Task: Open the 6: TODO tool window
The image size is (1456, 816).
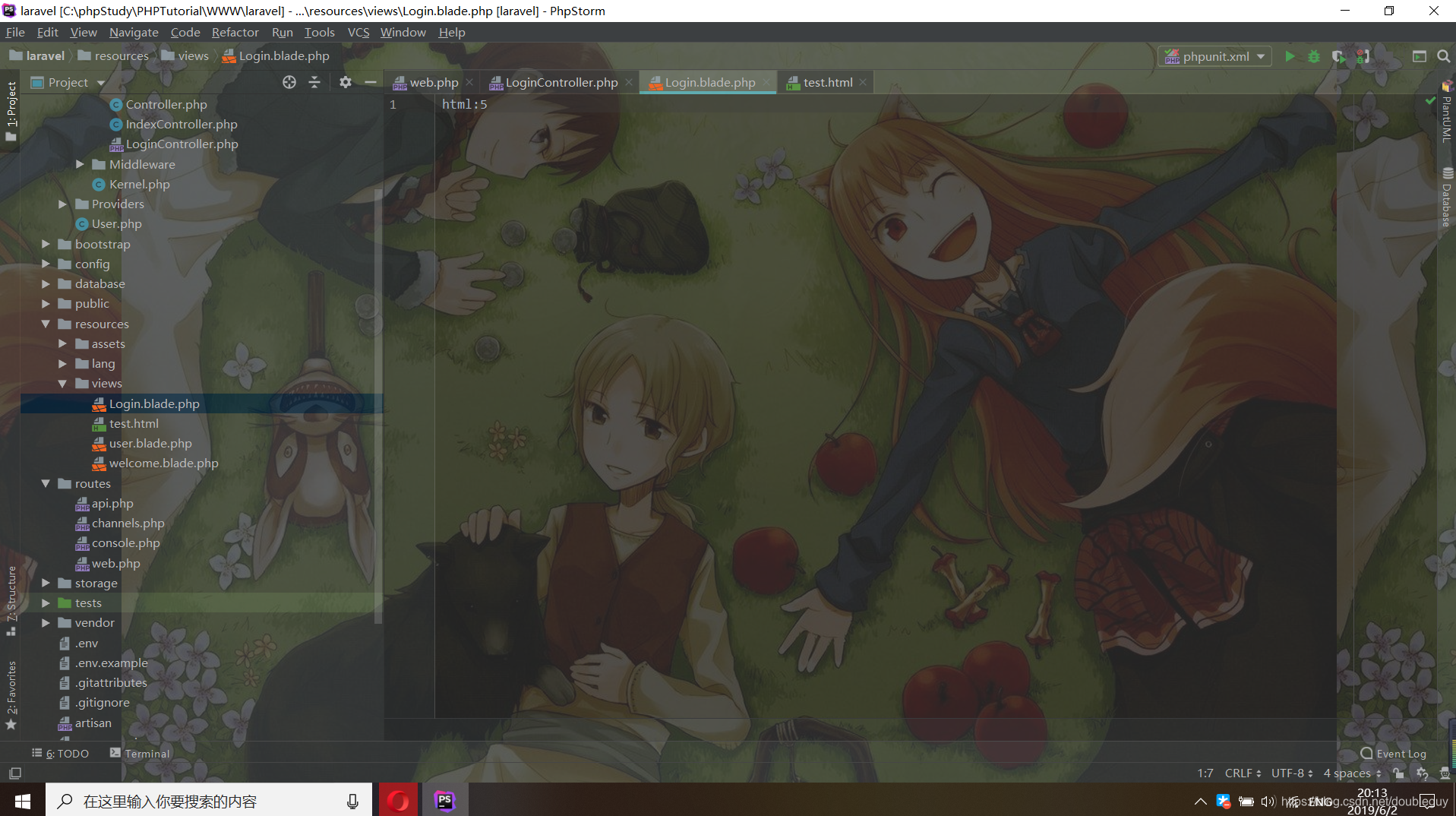Action: point(60,754)
